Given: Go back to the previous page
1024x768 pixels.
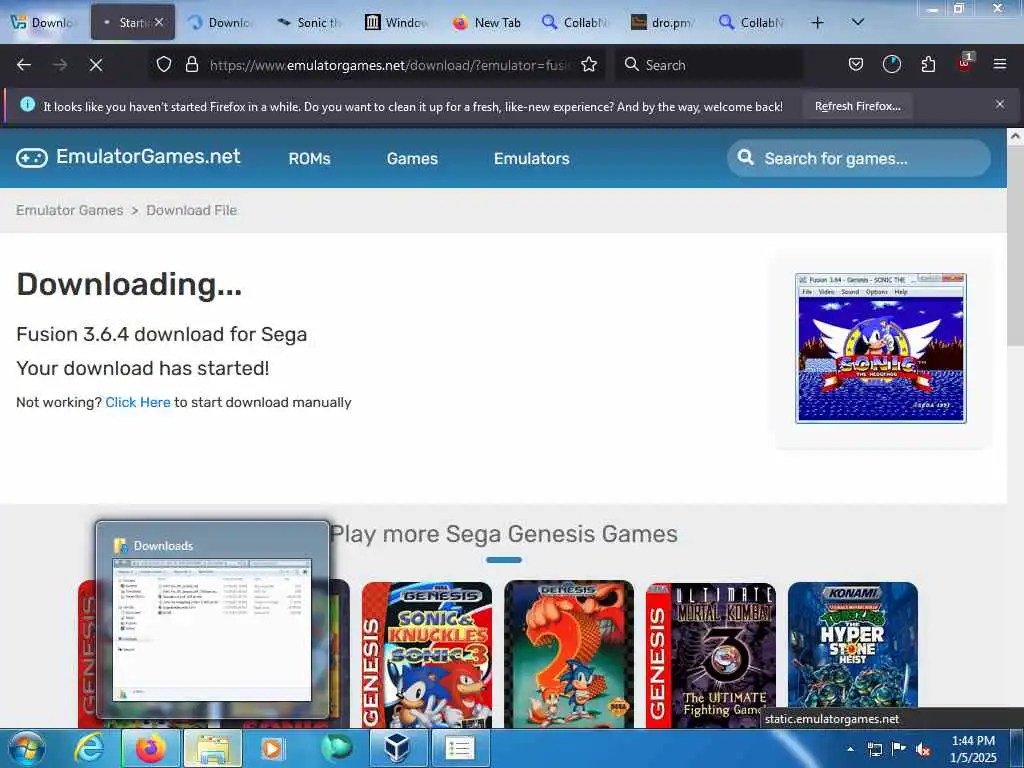Looking at the screenshot, I should [24, 65].
